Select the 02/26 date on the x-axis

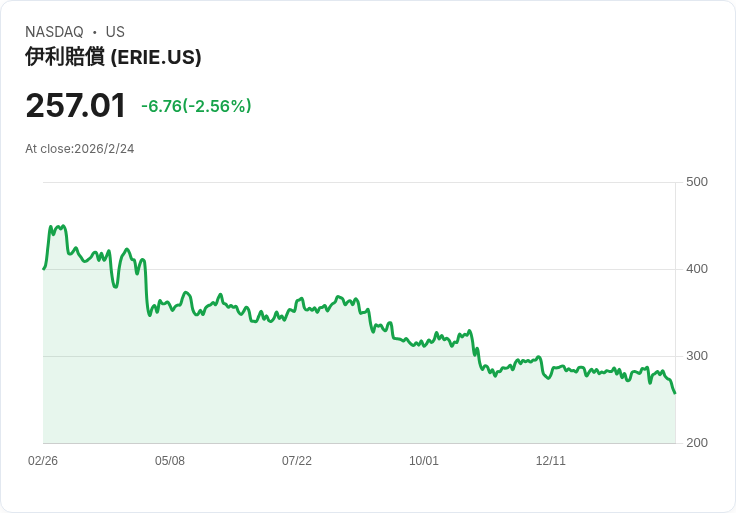point(43,461)
